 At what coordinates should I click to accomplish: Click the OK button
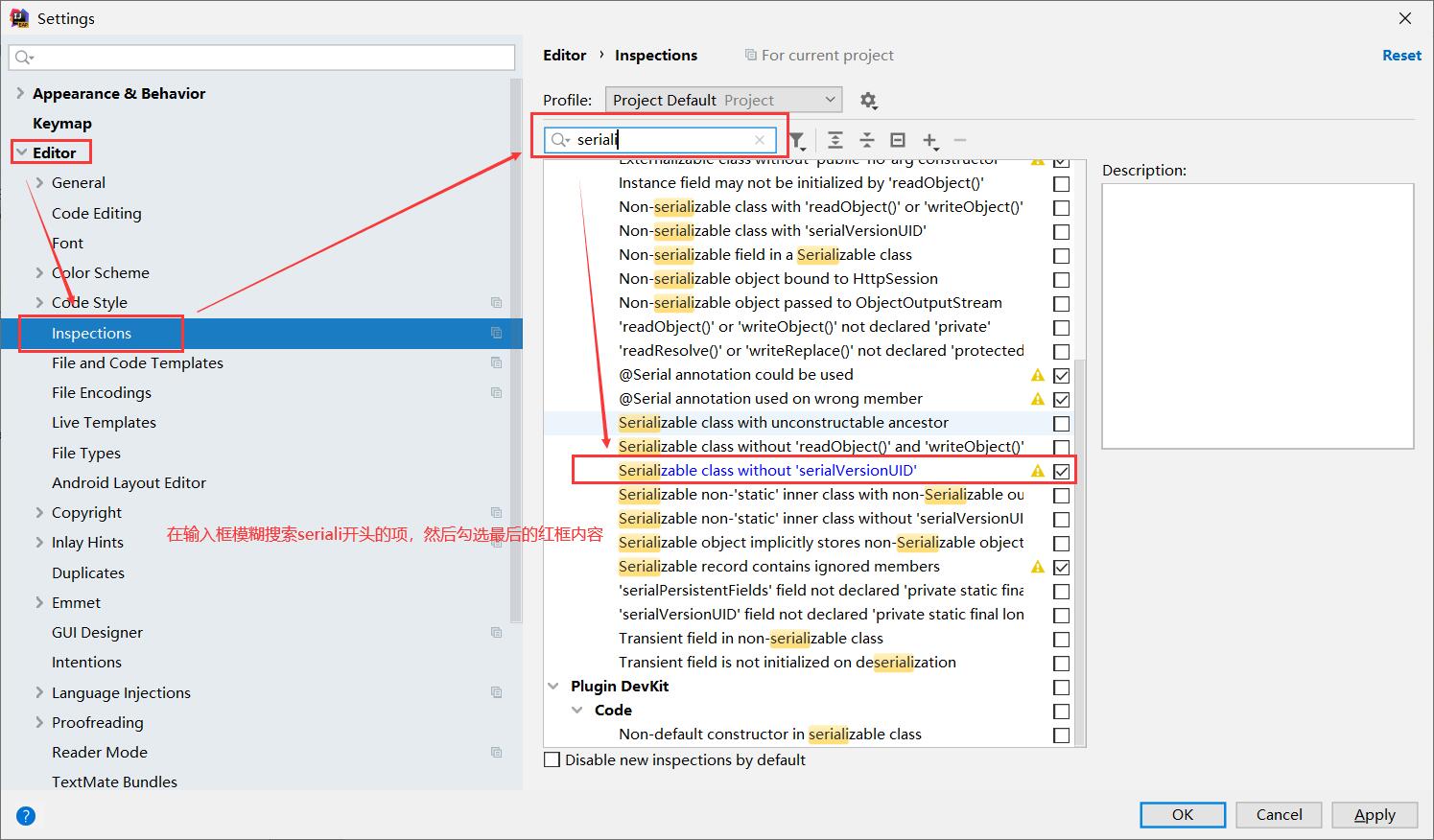click(x=1183, y=814)
